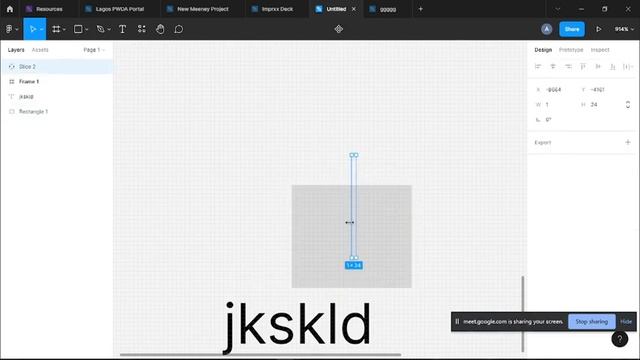This screenshot has width=640, height=360.
Task: Click the W width field
Action: click(x=555, y=104)
